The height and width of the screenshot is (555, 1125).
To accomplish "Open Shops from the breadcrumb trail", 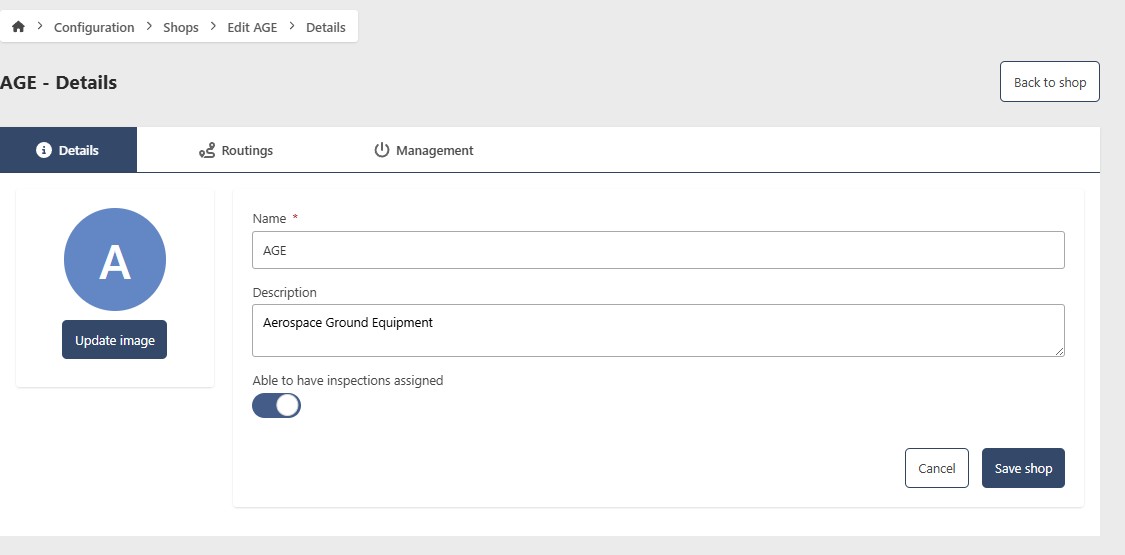I will pos(181,27).
